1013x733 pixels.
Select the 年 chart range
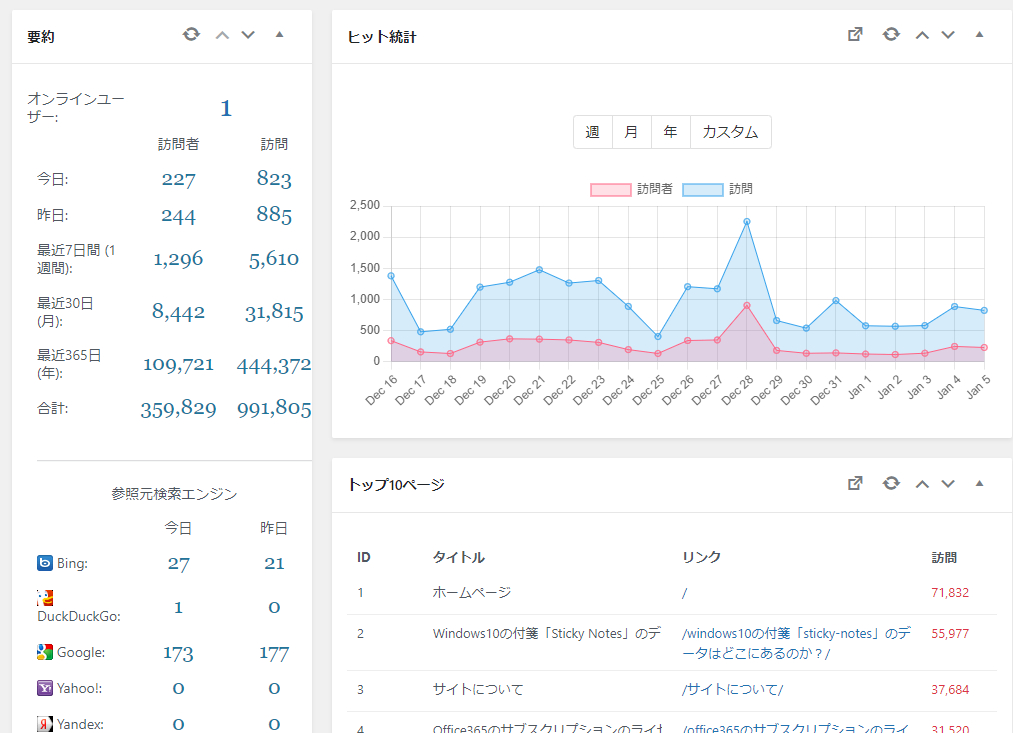tap(671, 132)
